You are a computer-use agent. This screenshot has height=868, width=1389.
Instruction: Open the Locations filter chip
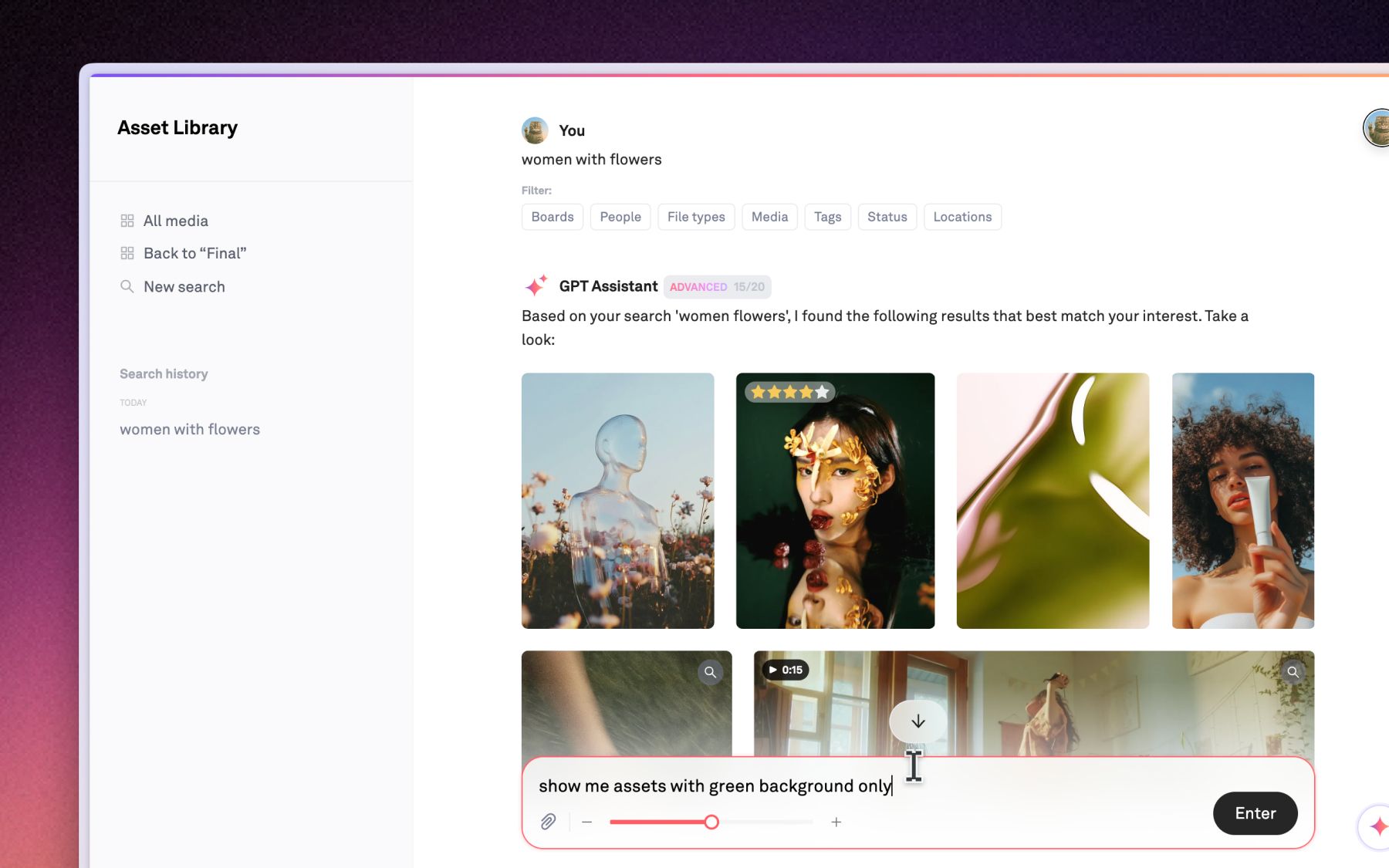(x=962, y=217)
